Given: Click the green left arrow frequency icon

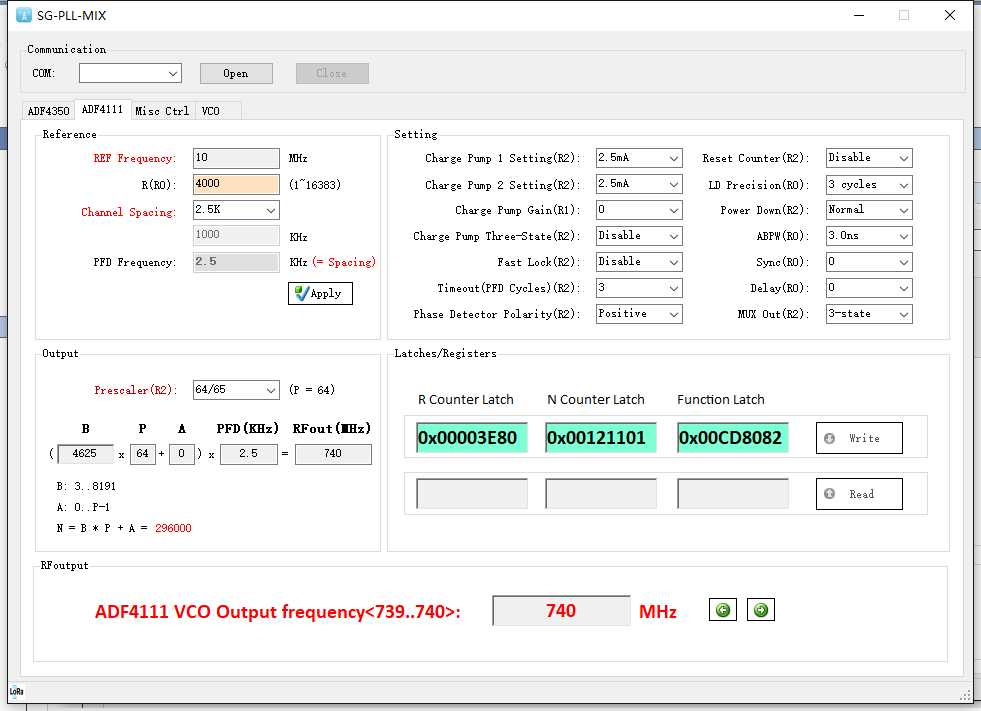Looking at the screenshot, I should tap(723, 610).
